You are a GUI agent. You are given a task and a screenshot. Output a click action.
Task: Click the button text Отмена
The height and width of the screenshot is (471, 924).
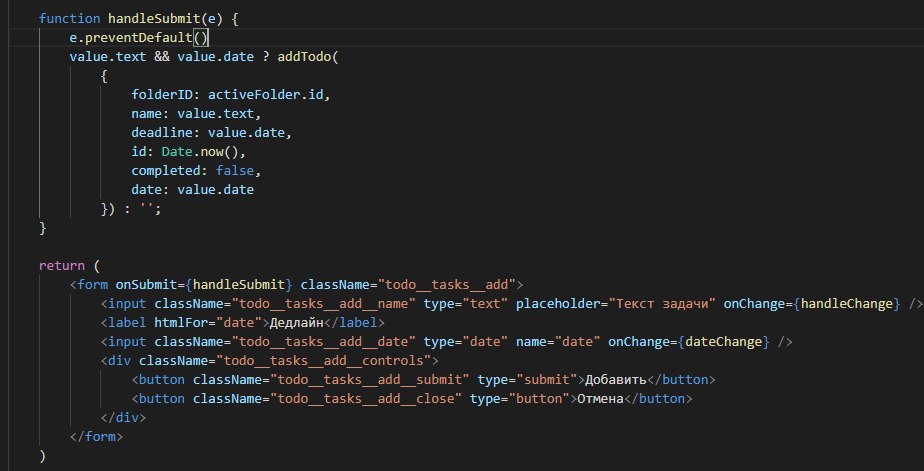pos(600,398)
